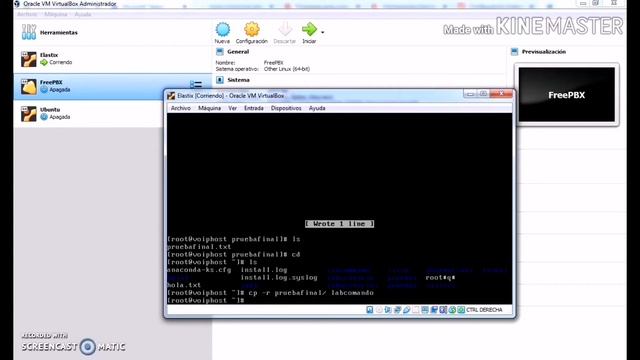The width and height of the screenshot is (640, 360).
Task: Open Ayuda menu in VirtualBox Administrador
Action: pos(83,14)
